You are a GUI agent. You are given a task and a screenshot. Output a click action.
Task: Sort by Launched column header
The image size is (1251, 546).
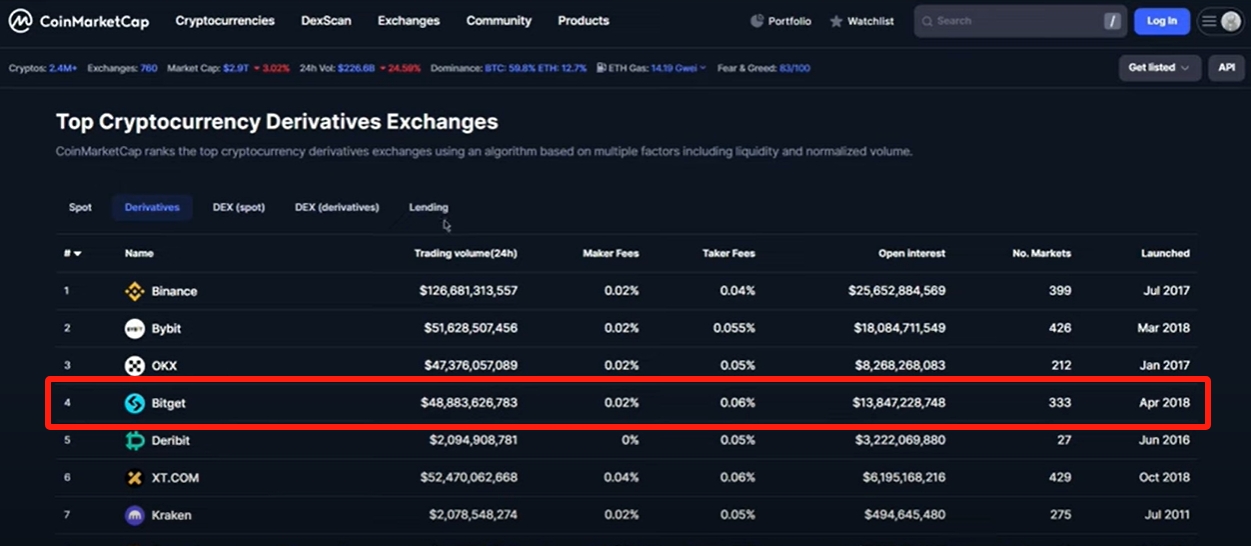pos(1166,253)
